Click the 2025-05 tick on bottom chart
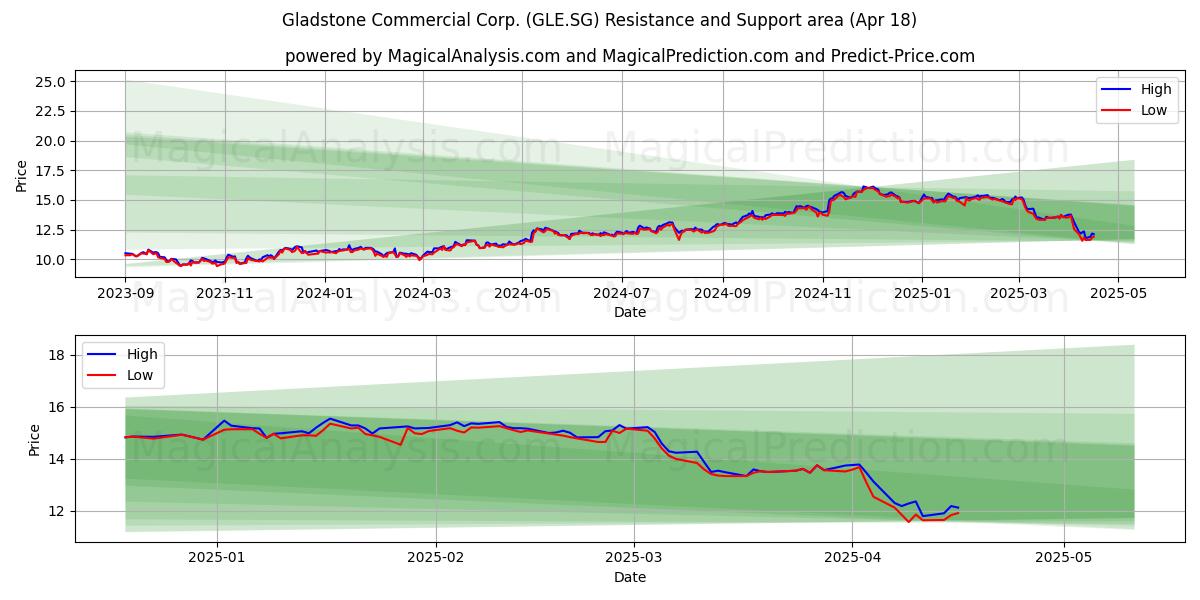Image resolution: width=1200 pixels, height=600 pixels. click(x=1064, y=558)
